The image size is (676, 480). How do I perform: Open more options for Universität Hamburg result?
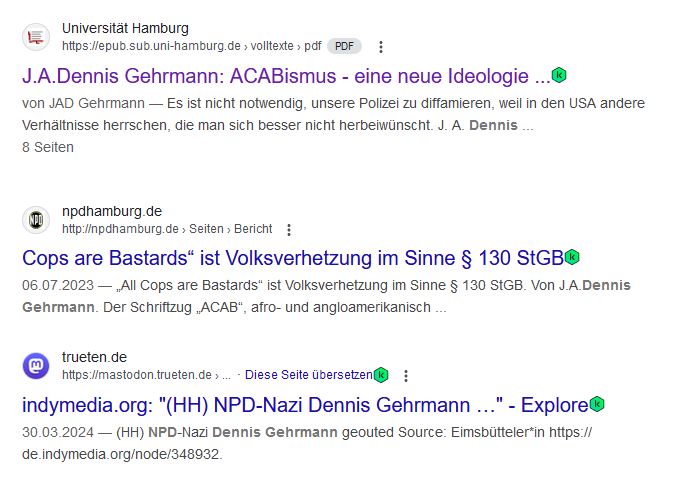coord(380,46)
